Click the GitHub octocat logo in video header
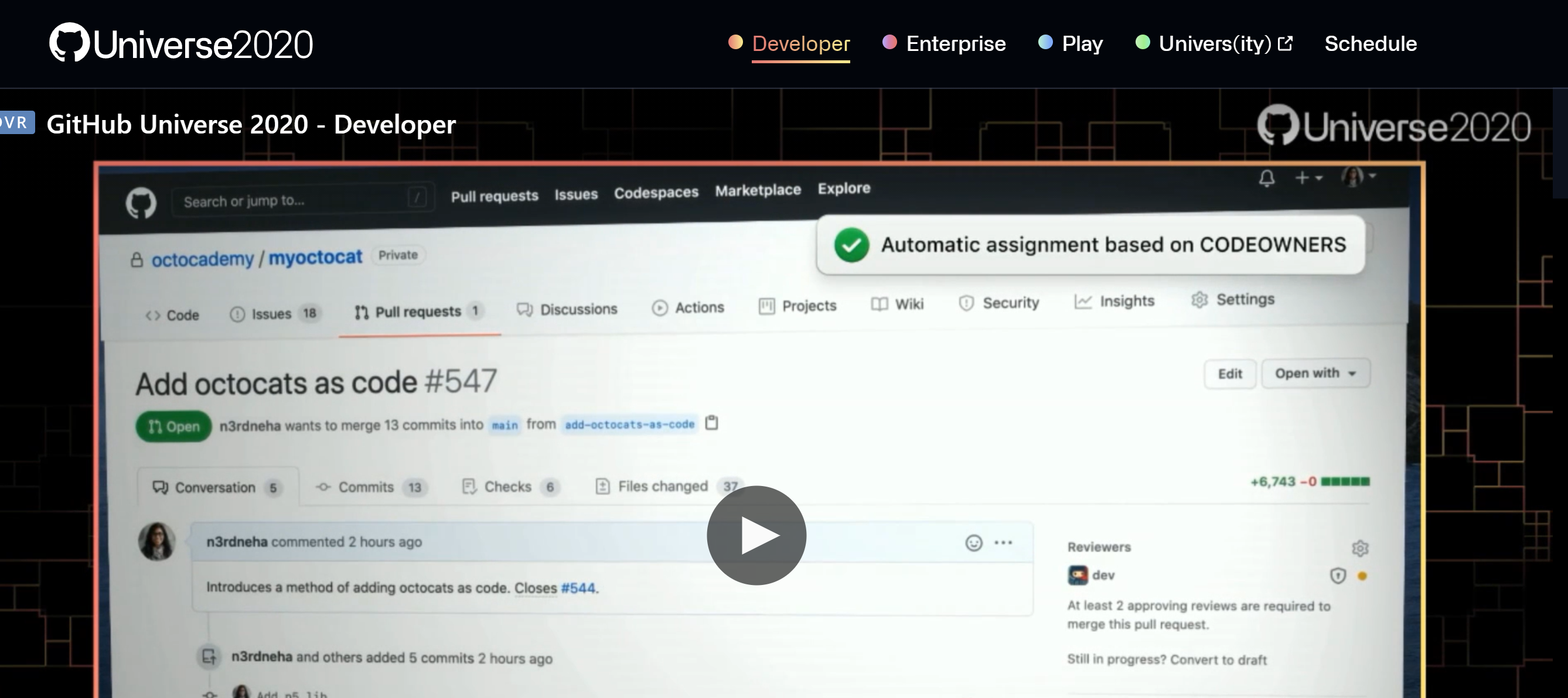Screen dimensions: 1568x698 (x=141, y=203)
